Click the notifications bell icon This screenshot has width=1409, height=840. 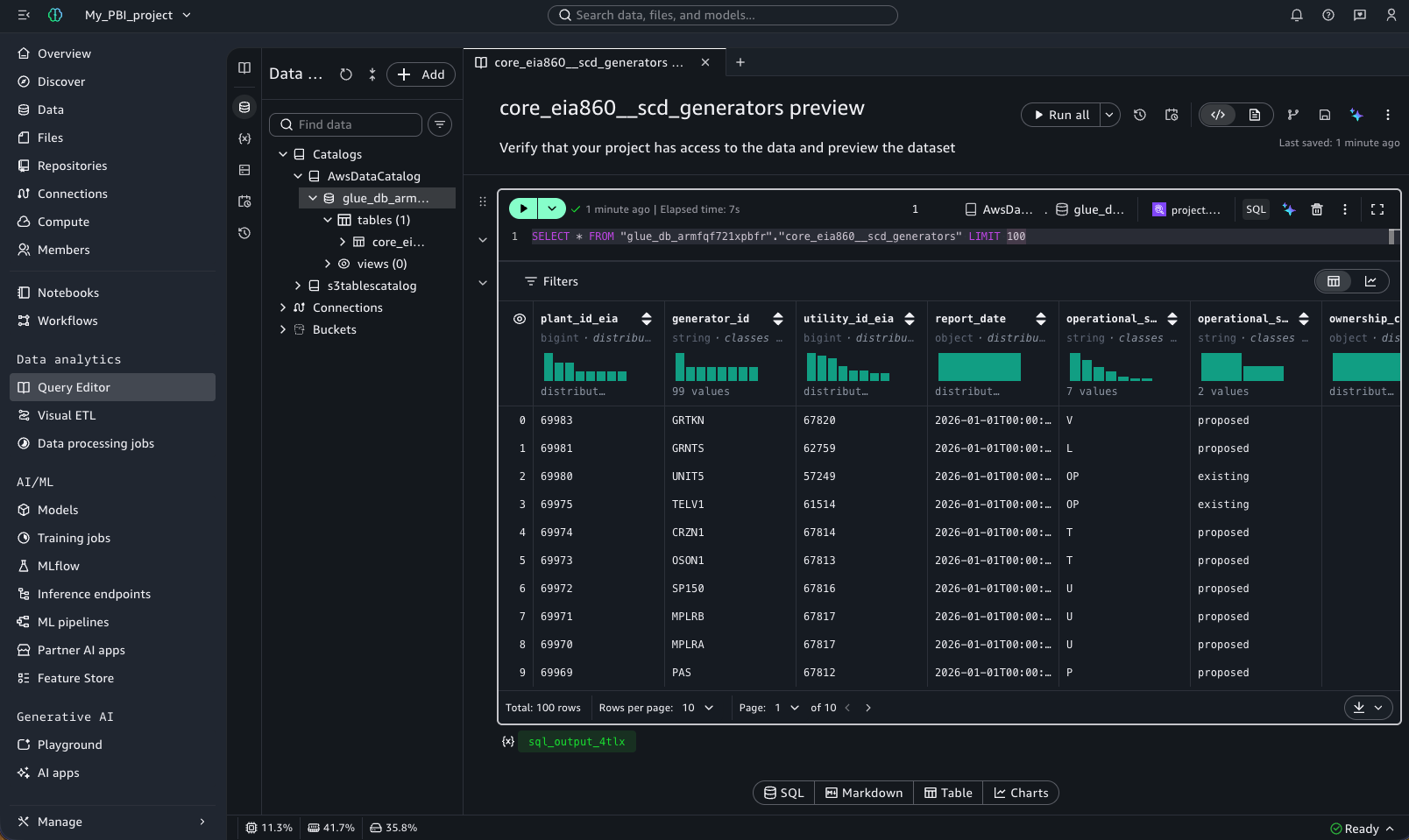click(x=1297, y=15)
